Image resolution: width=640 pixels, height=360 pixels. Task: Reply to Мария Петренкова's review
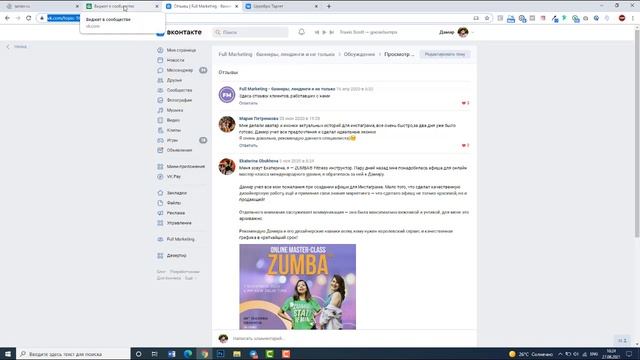point(248,146)
